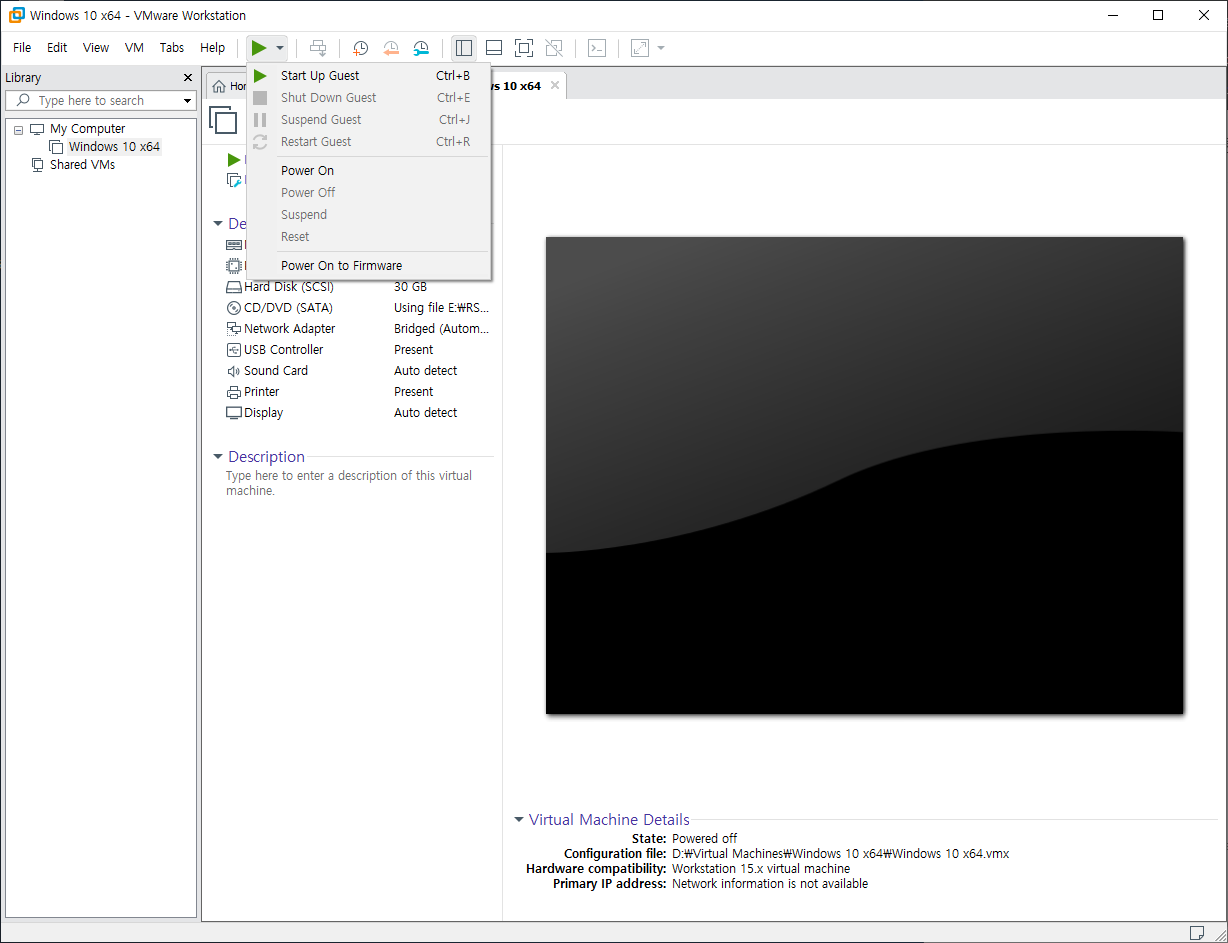The image size is (1228, 943).
Task: Click the 'Bridged (Autom...' network value
Action: [x=442, y=329]
